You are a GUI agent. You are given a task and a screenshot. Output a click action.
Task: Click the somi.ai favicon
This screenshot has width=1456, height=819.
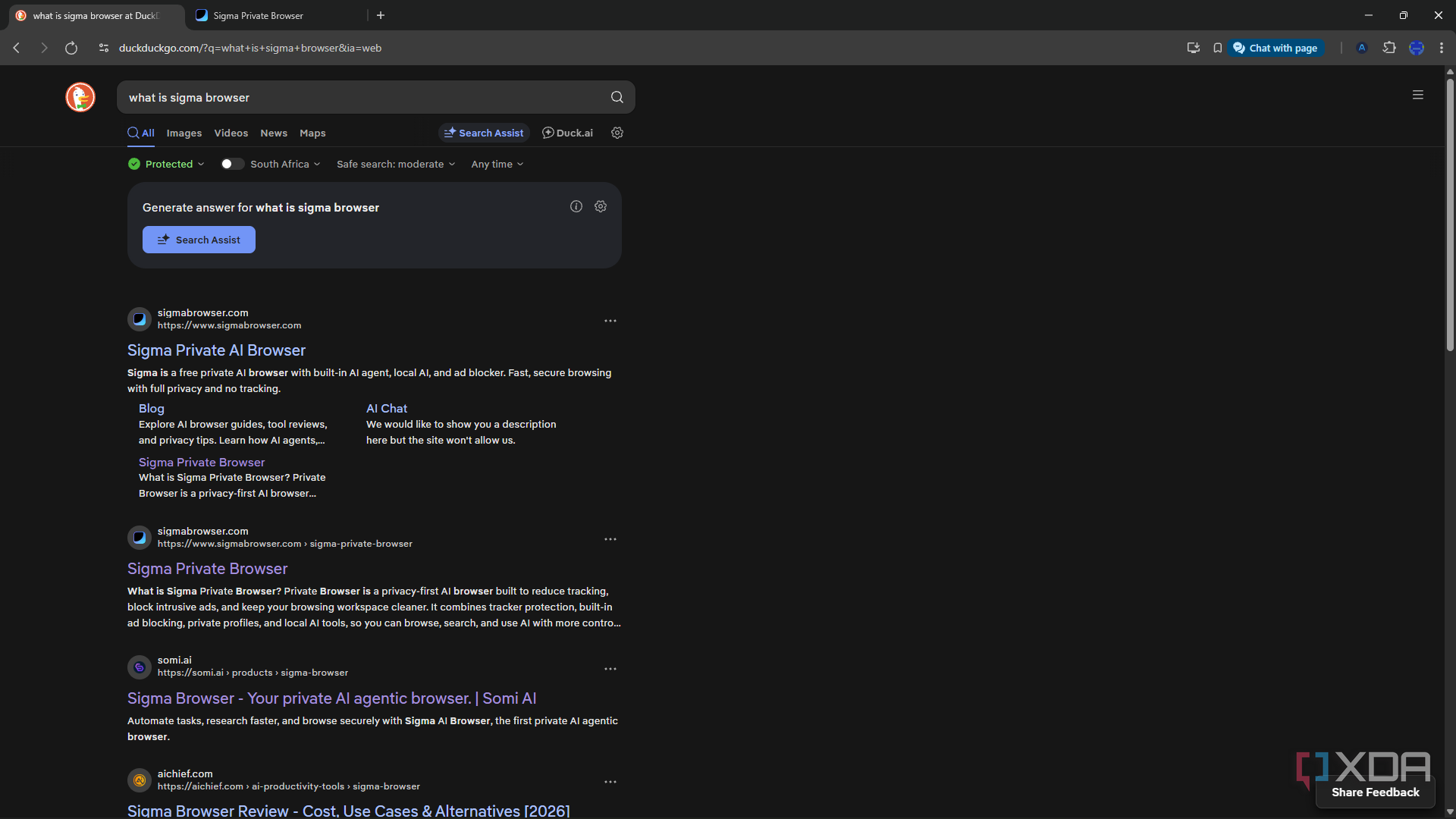pyautogui.click(x=140, y=667)
